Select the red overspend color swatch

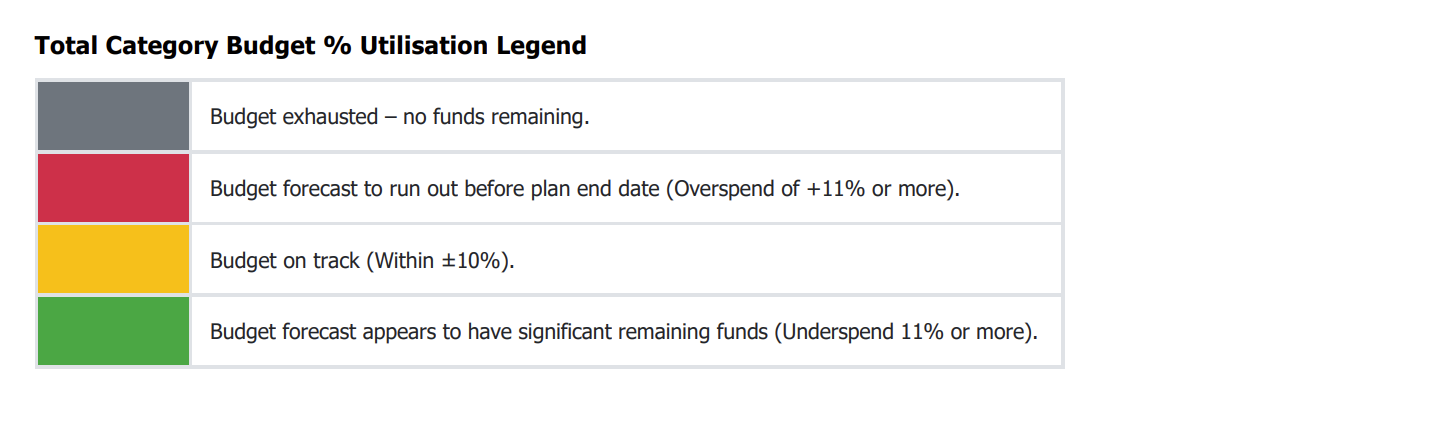pyautogui.click(x=113, y=188)
